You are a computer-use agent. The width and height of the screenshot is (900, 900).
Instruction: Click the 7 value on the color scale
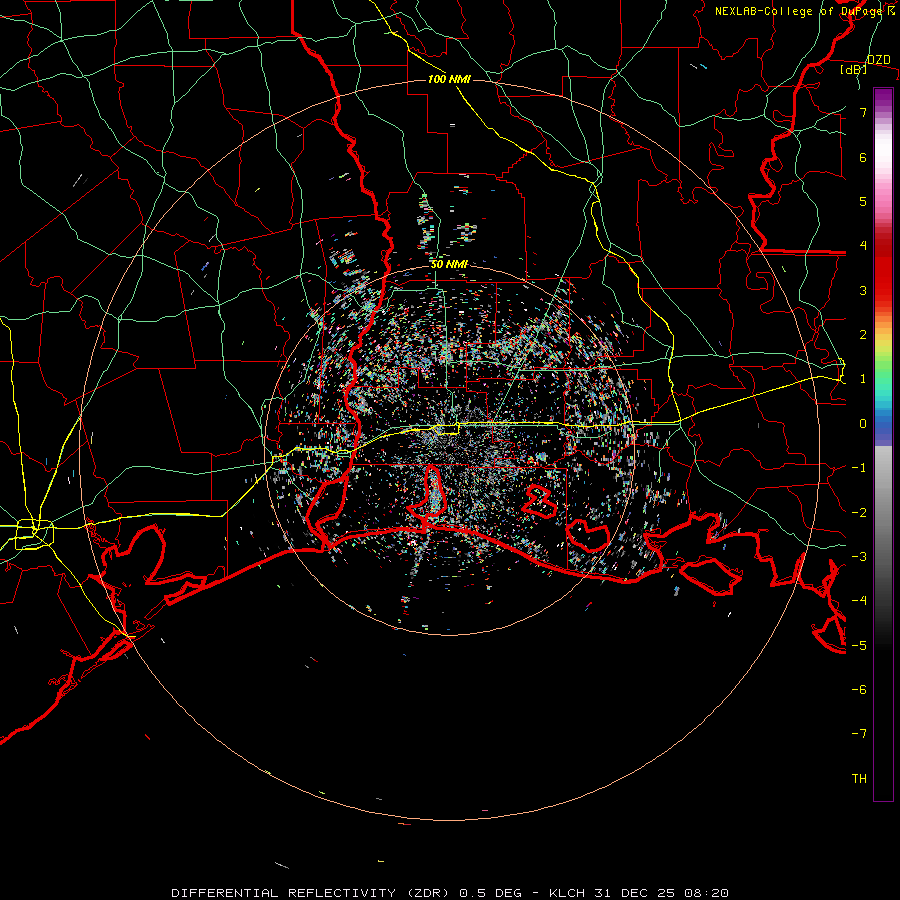coord(863,112)
